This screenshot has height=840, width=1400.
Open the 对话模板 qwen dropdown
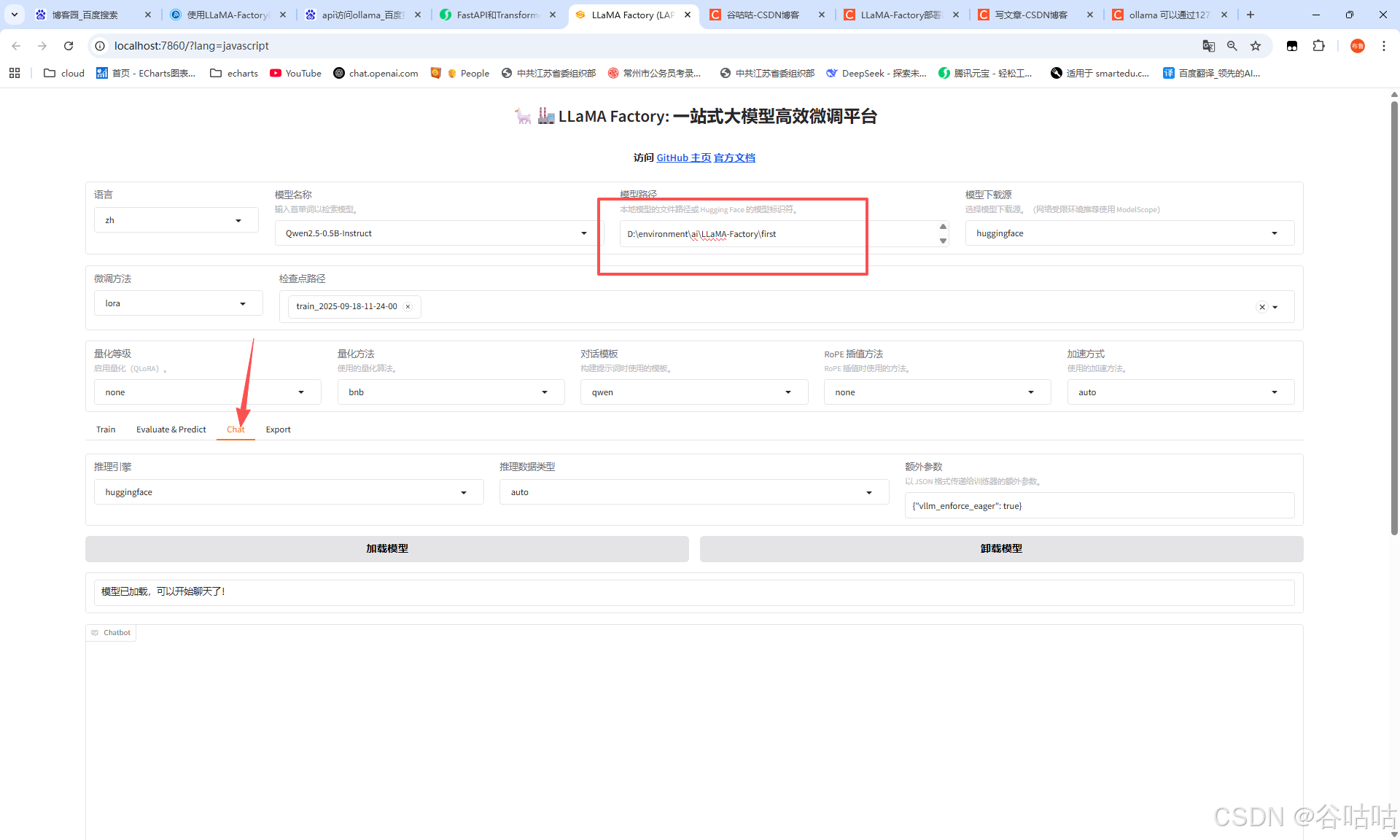tap(694, 392)
